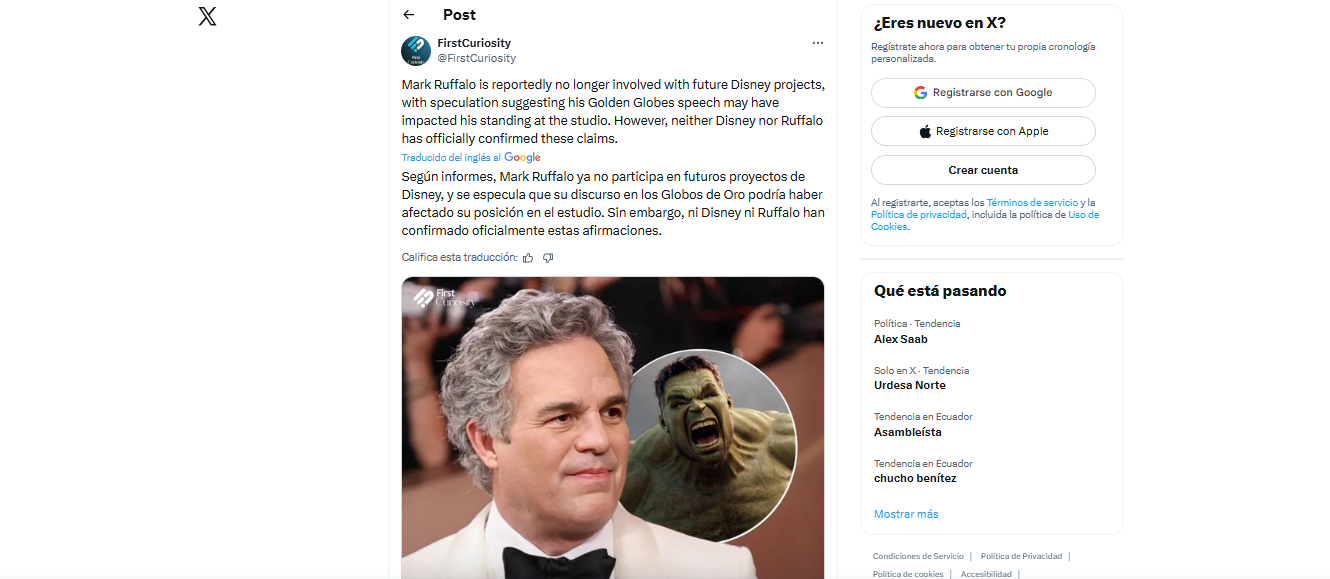1330x579 pixels.
Task: Click the X logo icon
Action: [207, 16]
